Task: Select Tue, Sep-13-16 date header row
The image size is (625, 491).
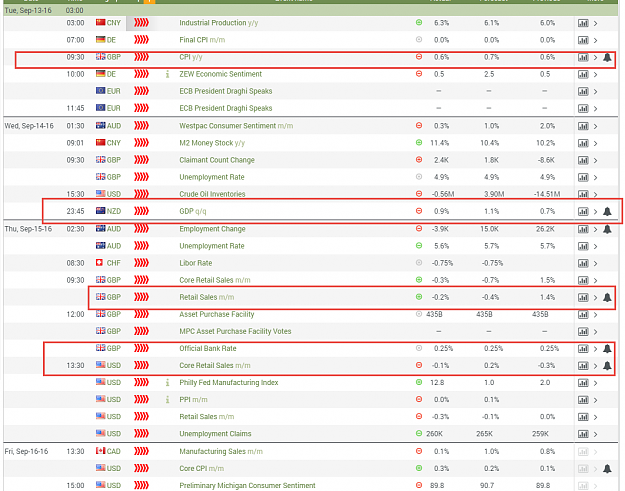Action: (311, 10)
